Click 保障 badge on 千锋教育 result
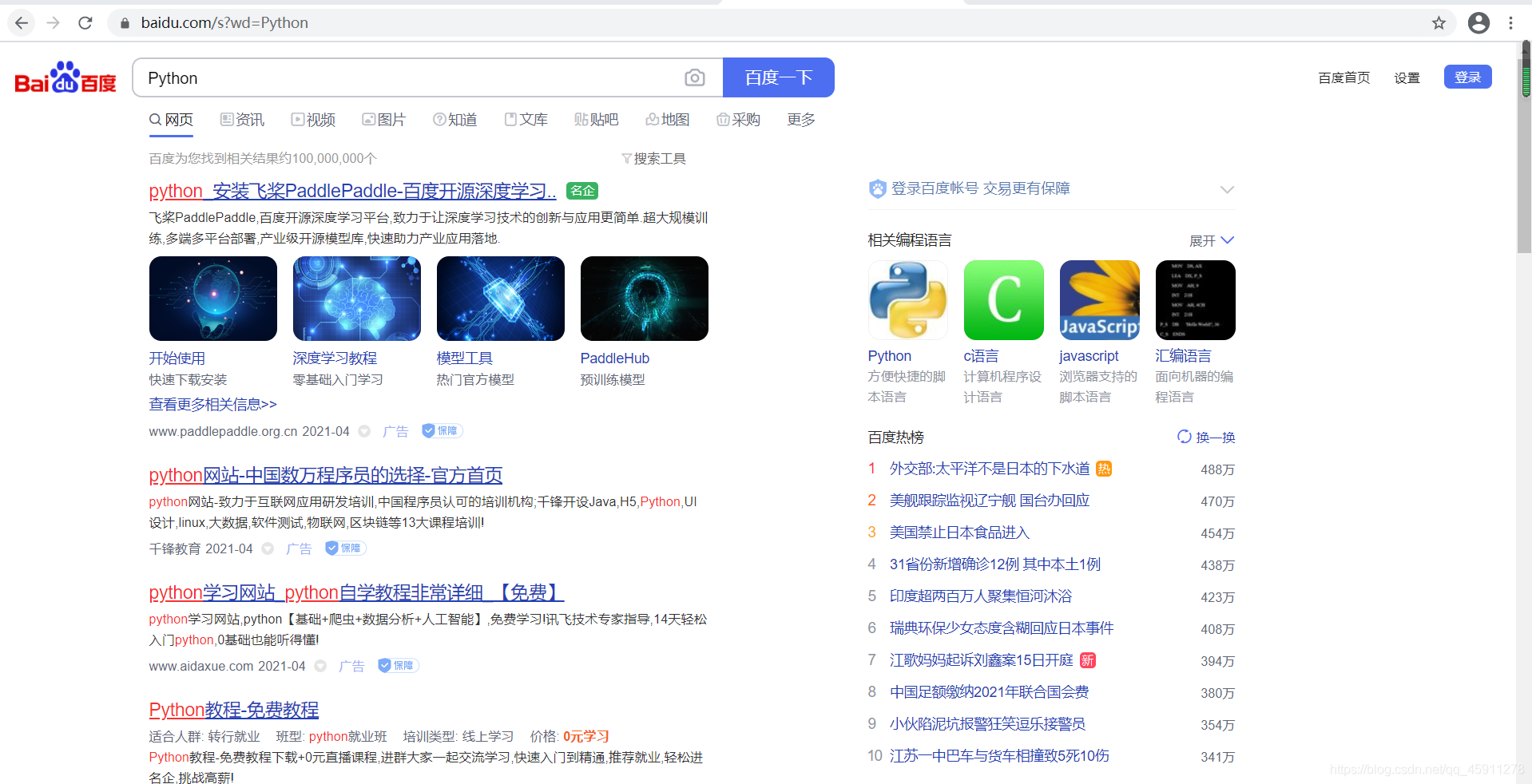The height and width of the screenshot is (784, 1532). 345,548
